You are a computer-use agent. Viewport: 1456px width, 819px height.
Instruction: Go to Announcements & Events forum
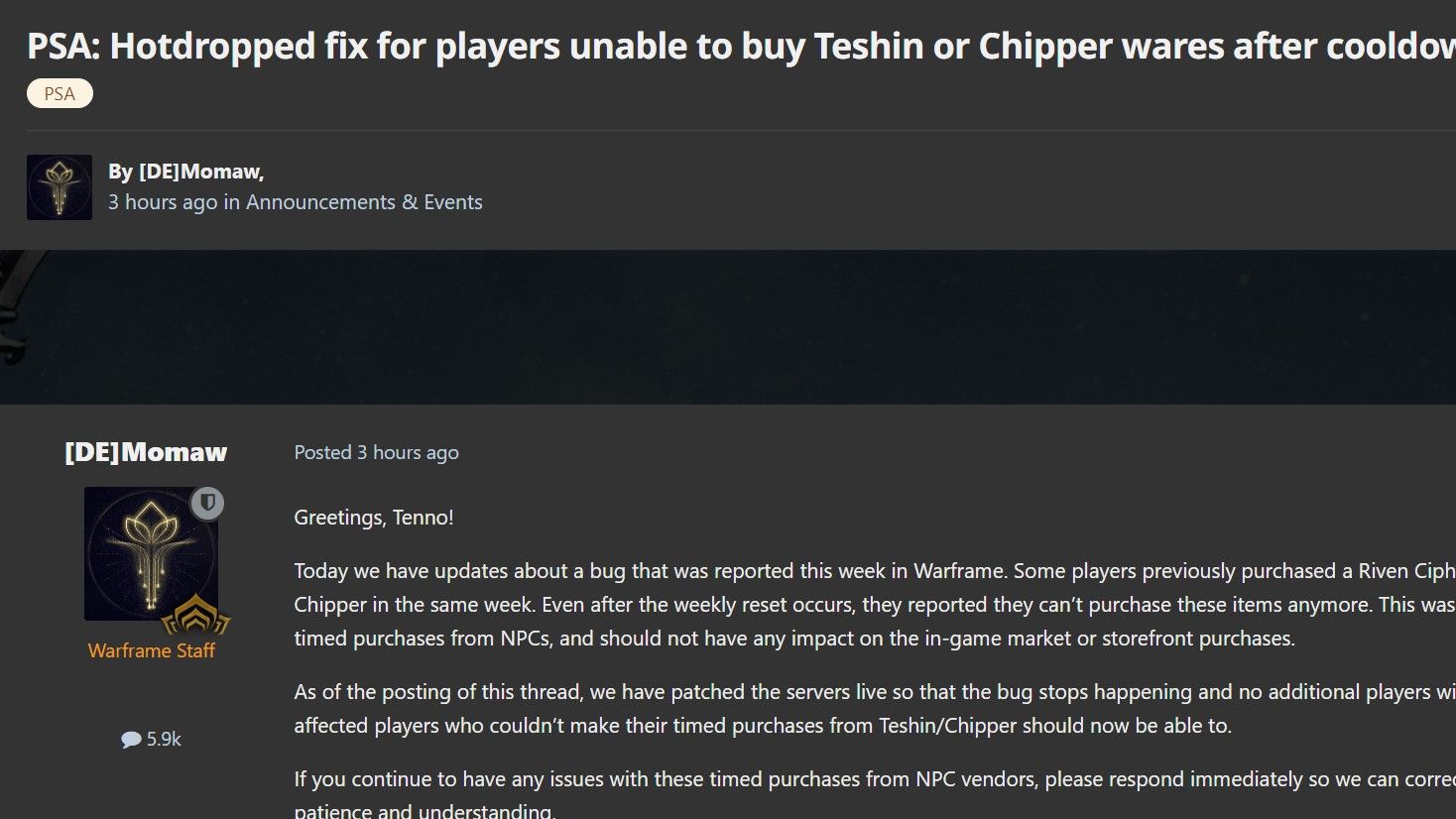[364, 202]
